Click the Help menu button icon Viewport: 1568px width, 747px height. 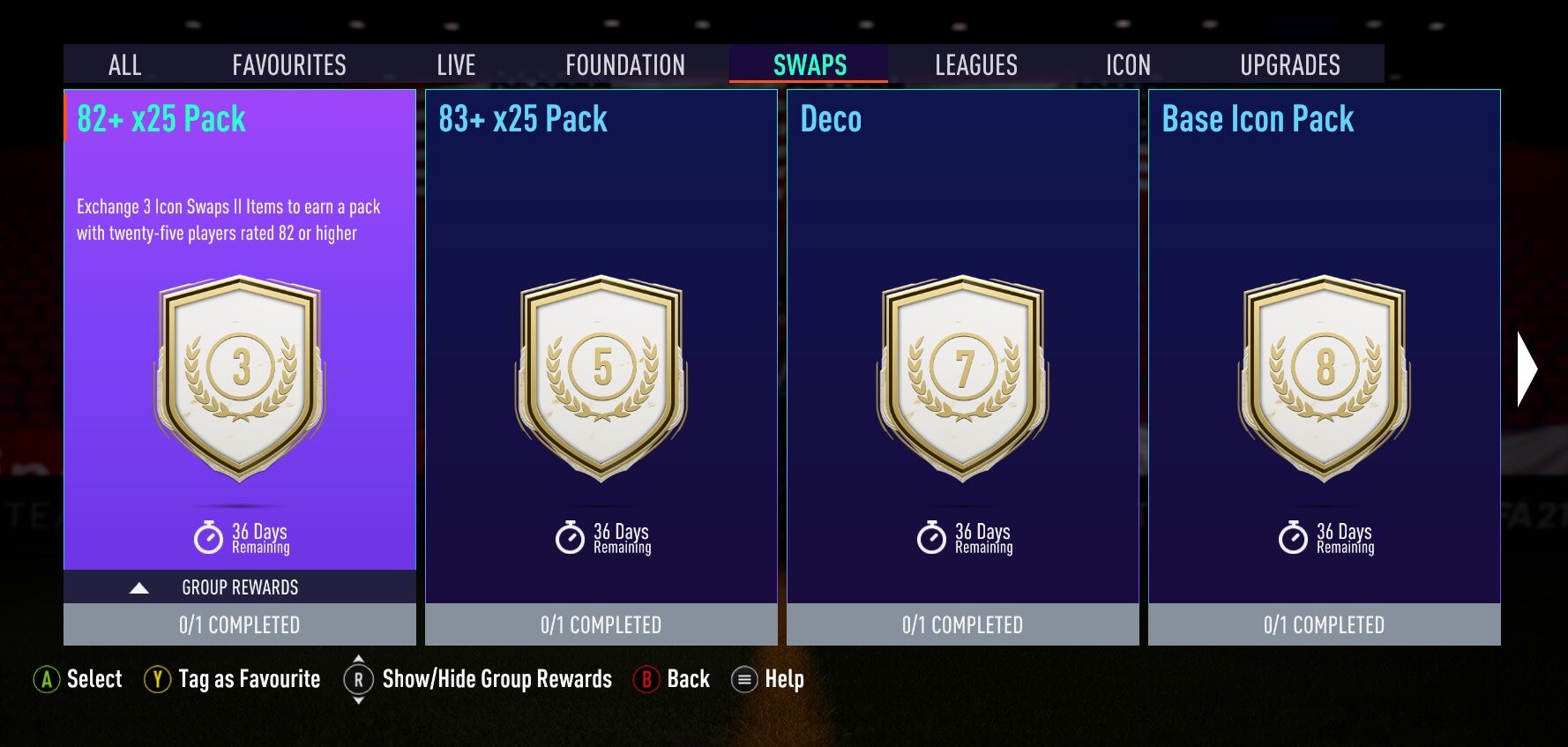click(x=744, y=679)
